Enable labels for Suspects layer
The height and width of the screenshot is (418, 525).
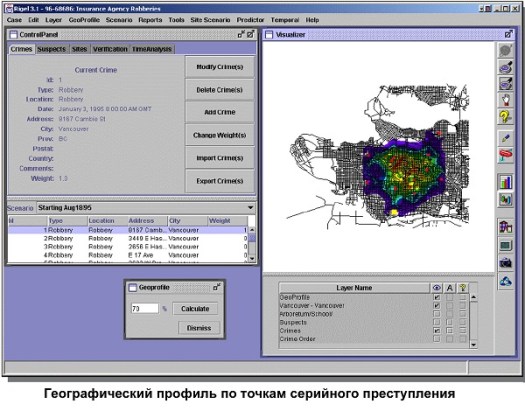(450, 322)
